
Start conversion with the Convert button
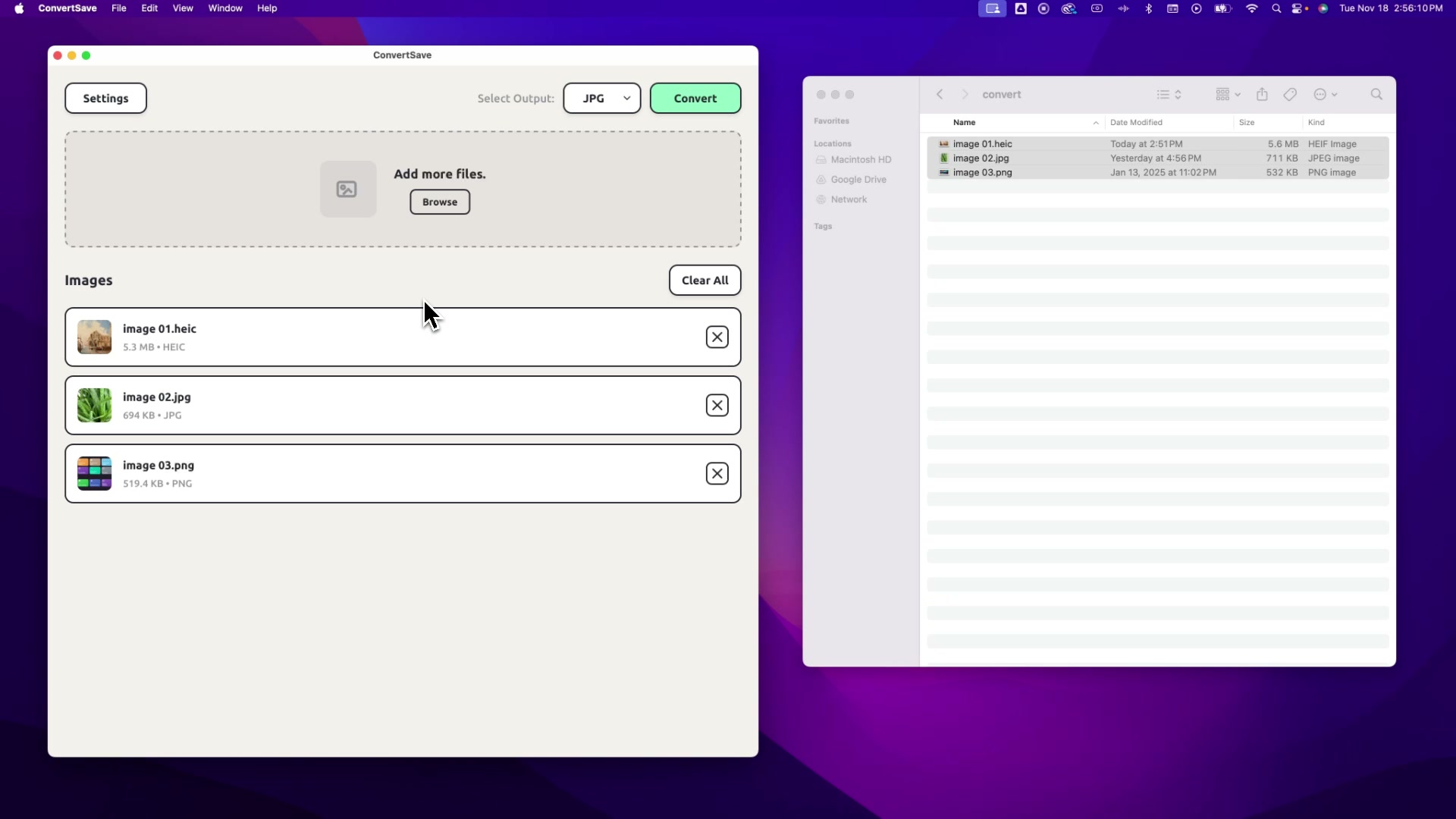(x=695, y=99)
